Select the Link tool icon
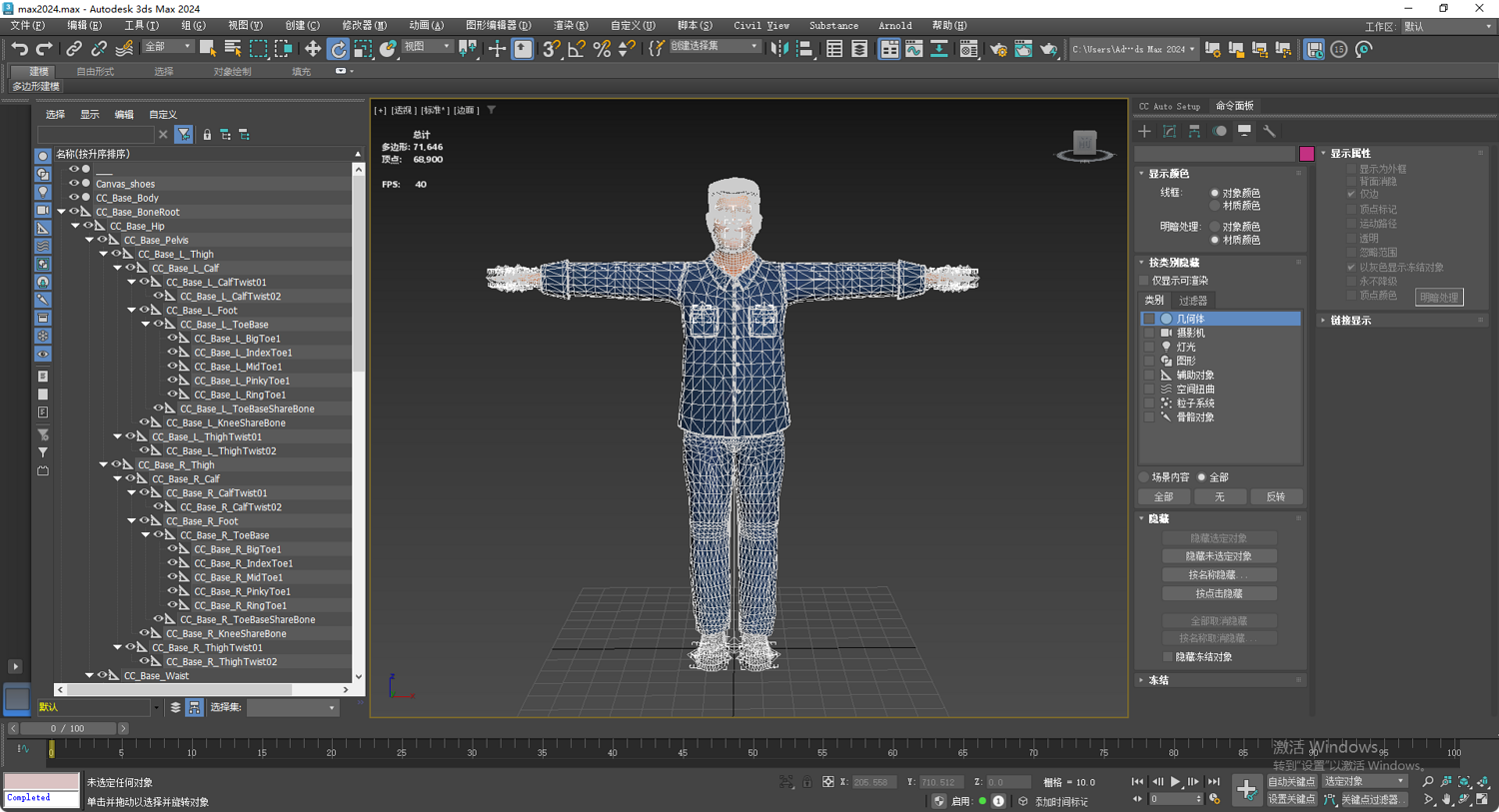 pyautogui.click(x=74, y=48)
